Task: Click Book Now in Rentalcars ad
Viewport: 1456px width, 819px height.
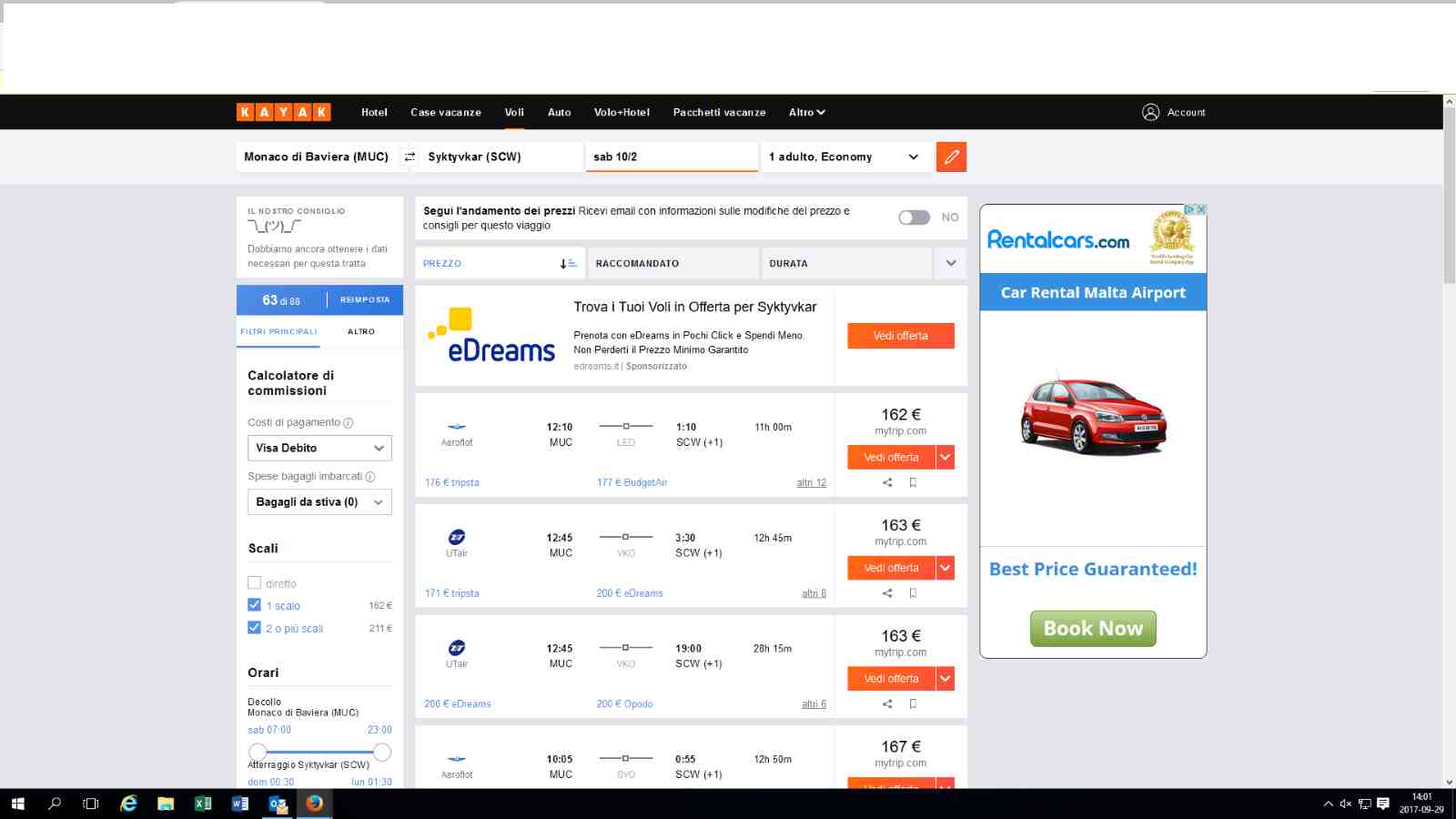Action: pyautogui.click(x=1093, y=629)
